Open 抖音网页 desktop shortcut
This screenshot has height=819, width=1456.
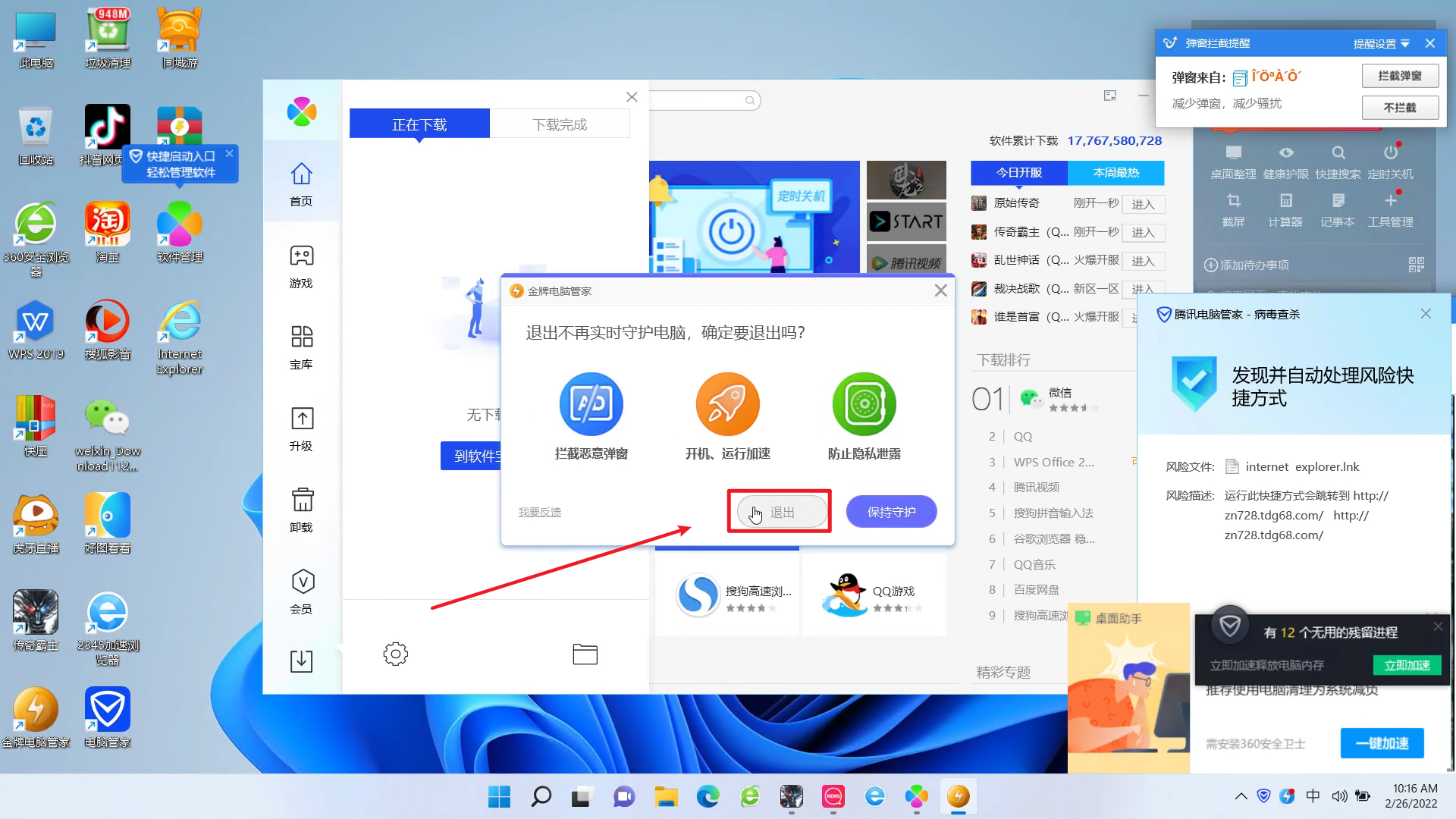tap(106, 134)
